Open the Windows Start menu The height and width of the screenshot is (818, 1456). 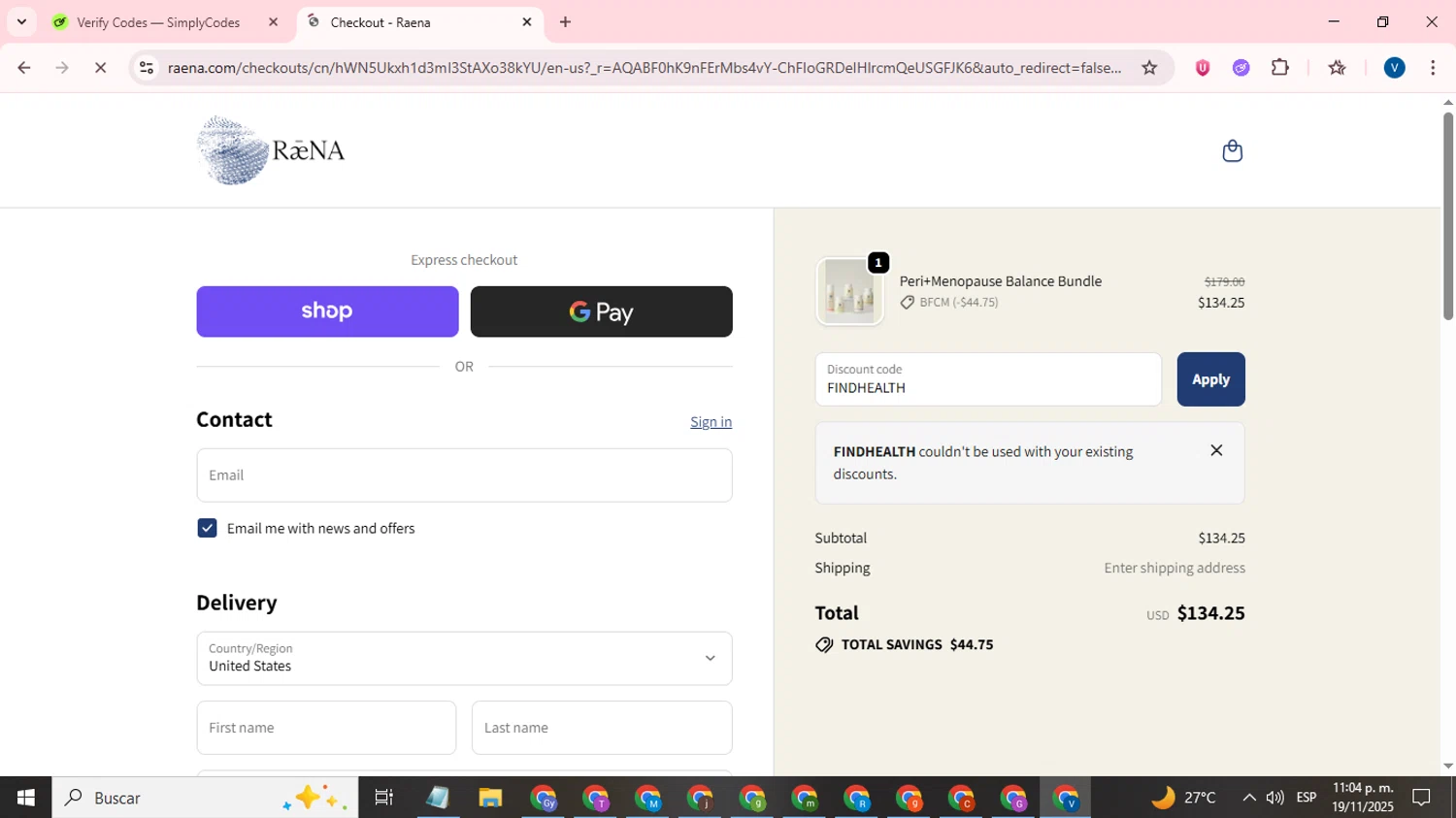point(25,798)
